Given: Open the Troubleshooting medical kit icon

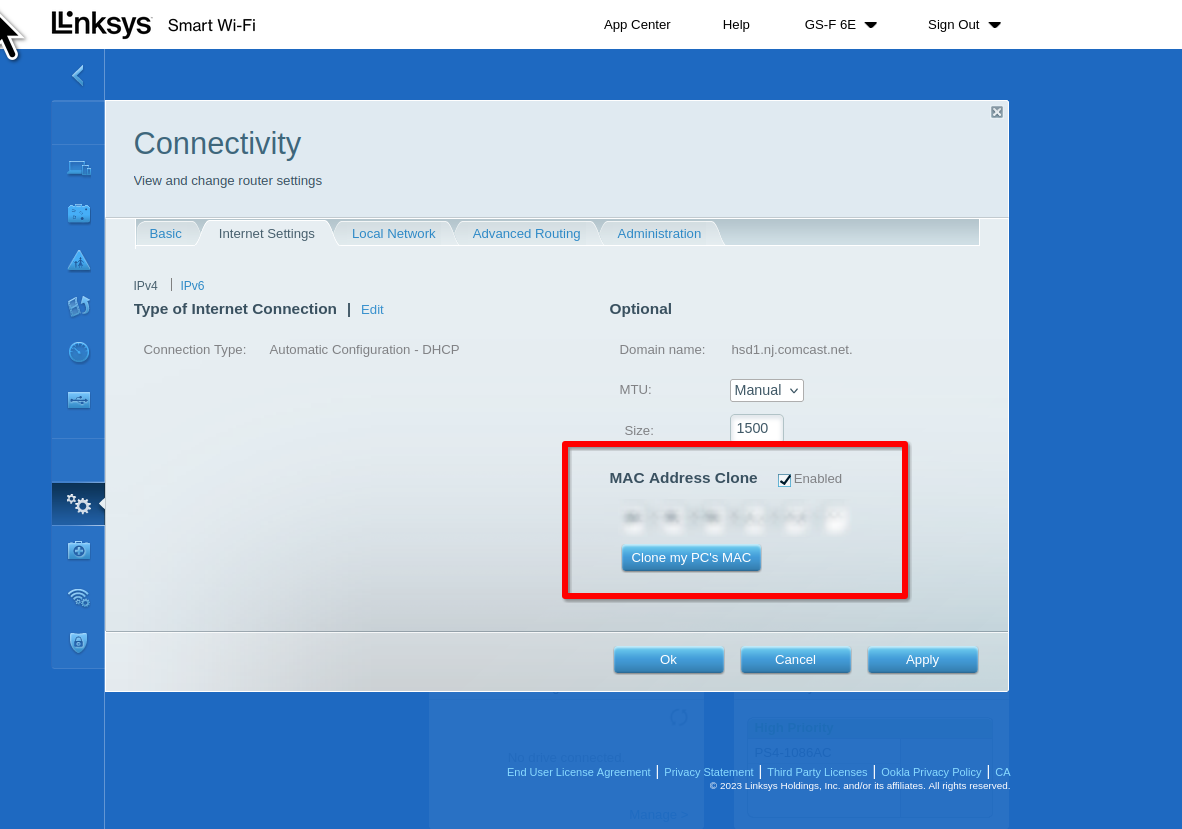Looking at the screenshot, I should click(x=78, y=550).
